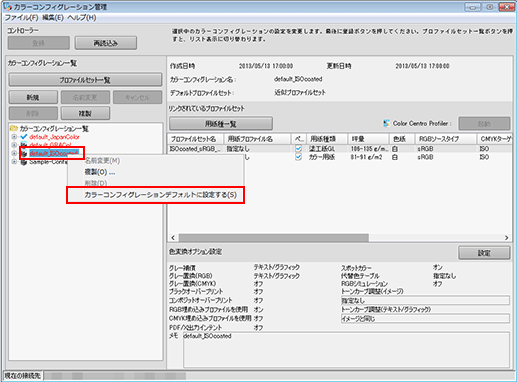Click the 現在の接続先 status bar label
Image resolution: width=517 pixels, height=382 pixels.
(x=23, y=376)
